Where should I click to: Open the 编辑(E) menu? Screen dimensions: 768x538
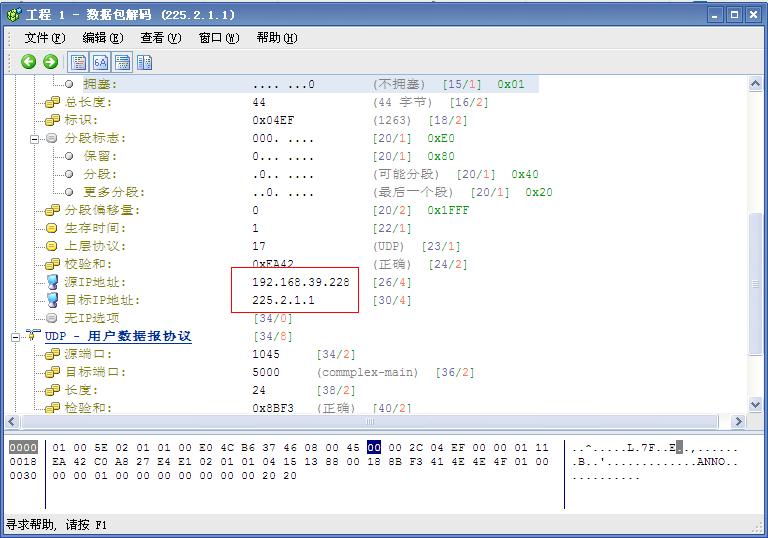tap(103, 38)
